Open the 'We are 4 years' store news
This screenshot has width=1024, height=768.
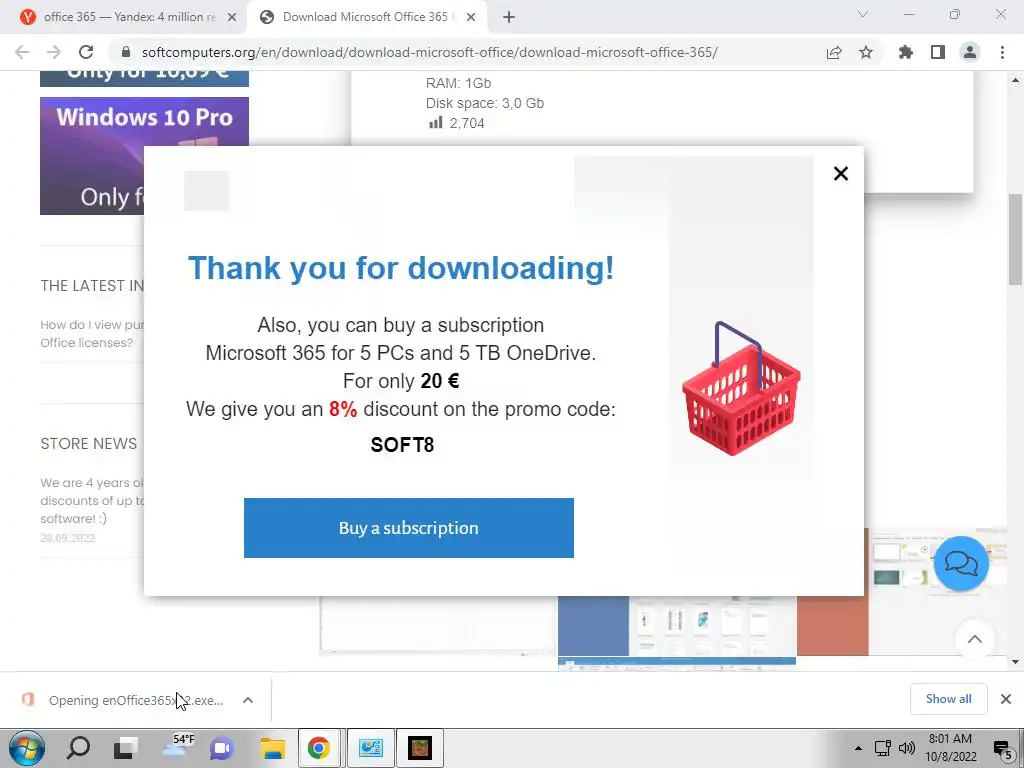pyautogui.click(x=92, y=500)
